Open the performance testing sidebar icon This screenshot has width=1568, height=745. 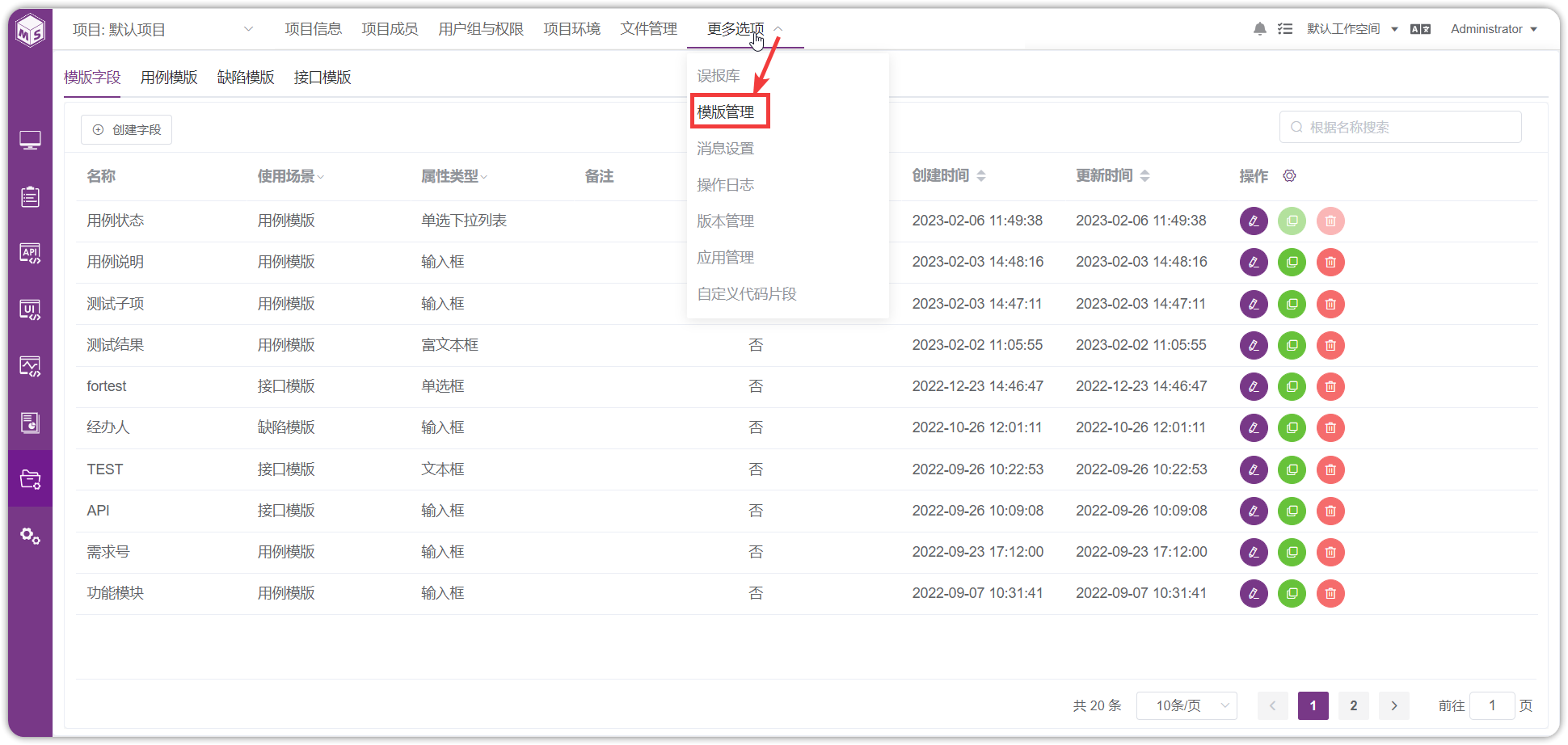(30, 367)
